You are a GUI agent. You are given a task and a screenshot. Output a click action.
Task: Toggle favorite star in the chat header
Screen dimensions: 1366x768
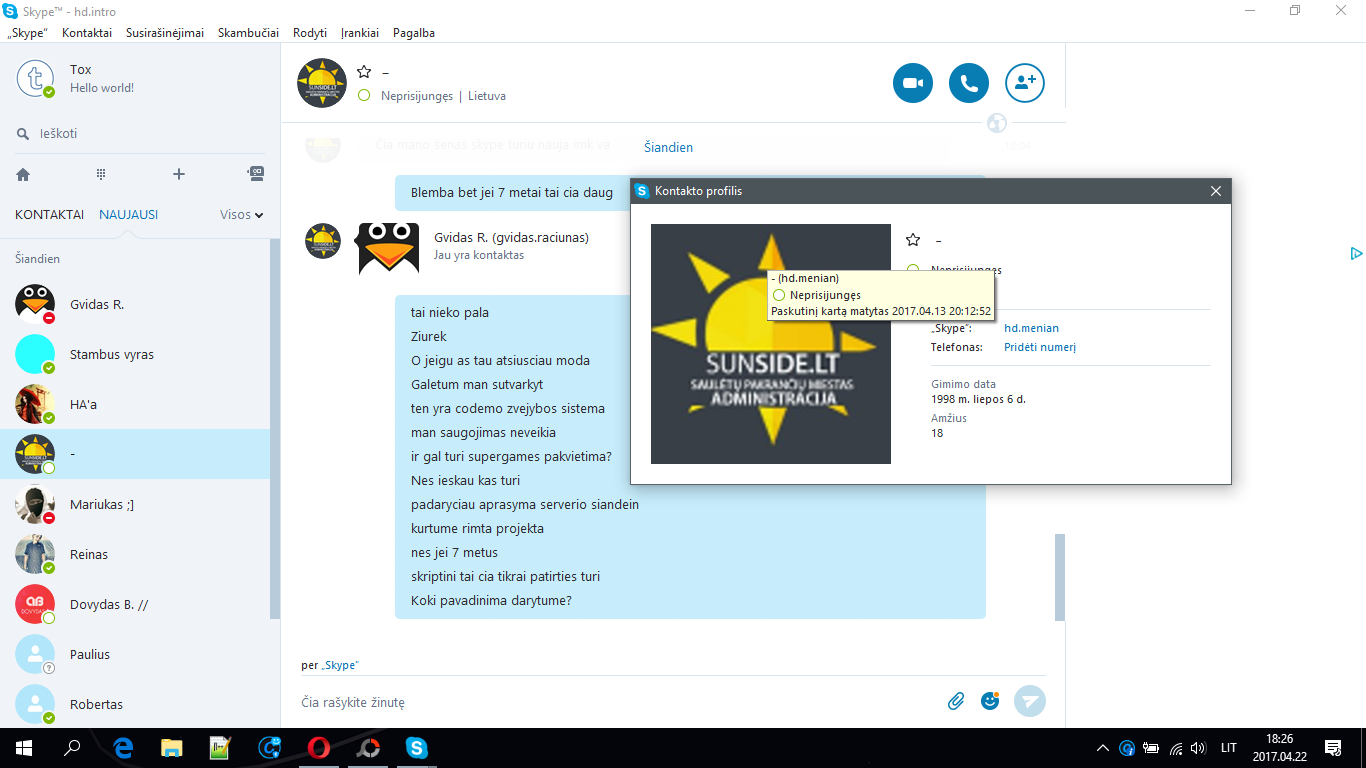(x=364, y=72)
